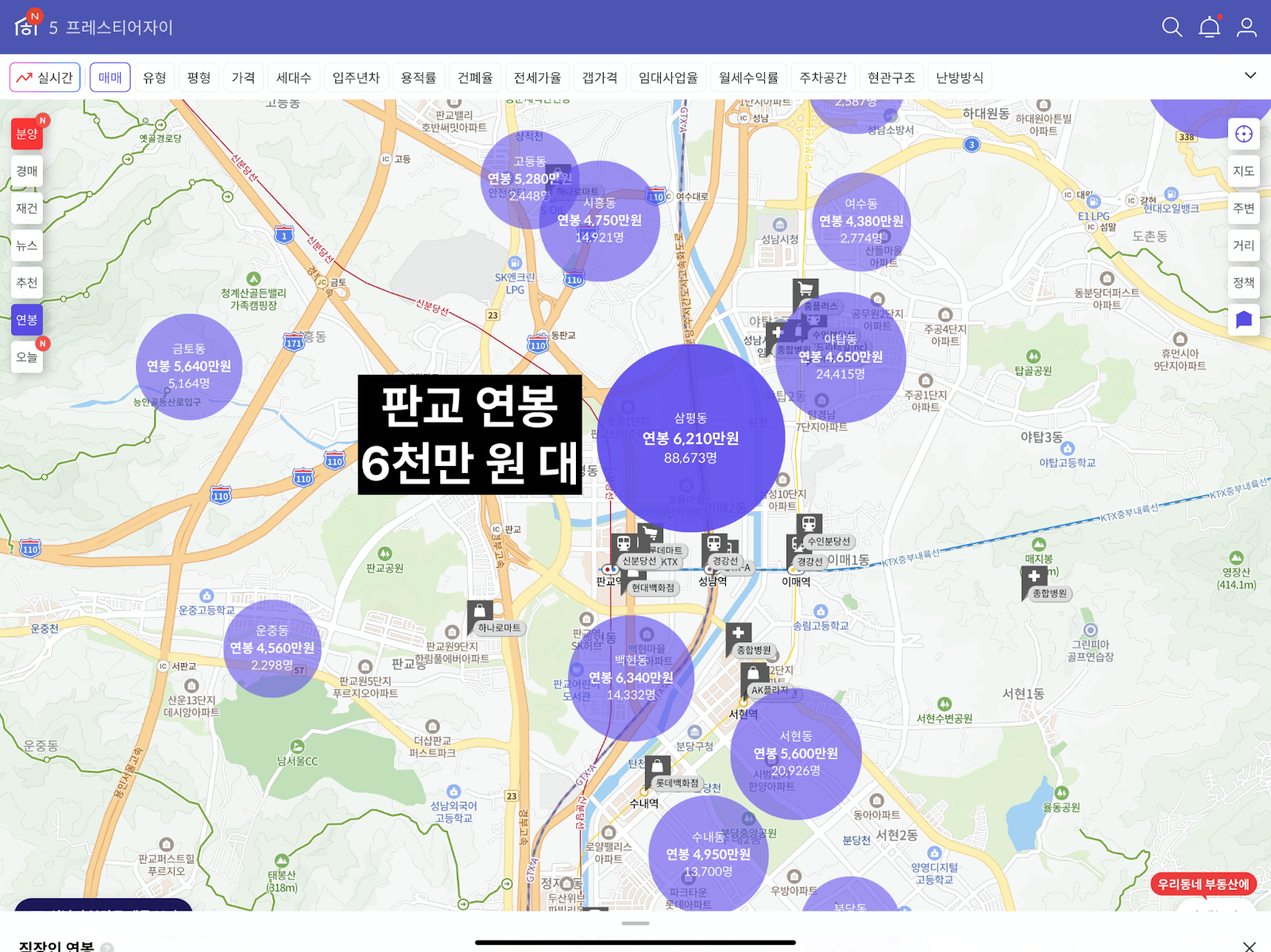Viewport: 1271px width, 952px height.
Task: Open the 건폐율 filter dropdown
Action: click(475, 77)
